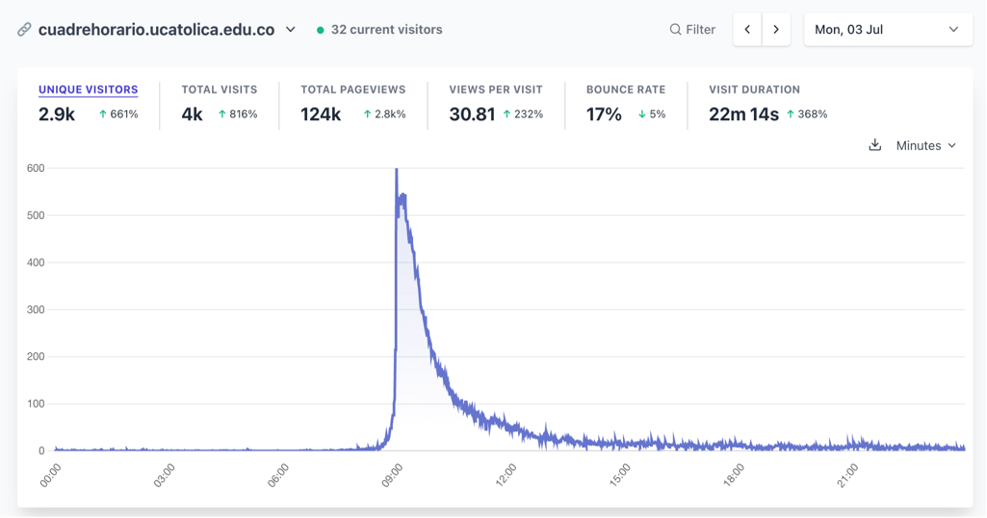Open the Mon, 03 Jul date picker

click(x=887, y=30)
